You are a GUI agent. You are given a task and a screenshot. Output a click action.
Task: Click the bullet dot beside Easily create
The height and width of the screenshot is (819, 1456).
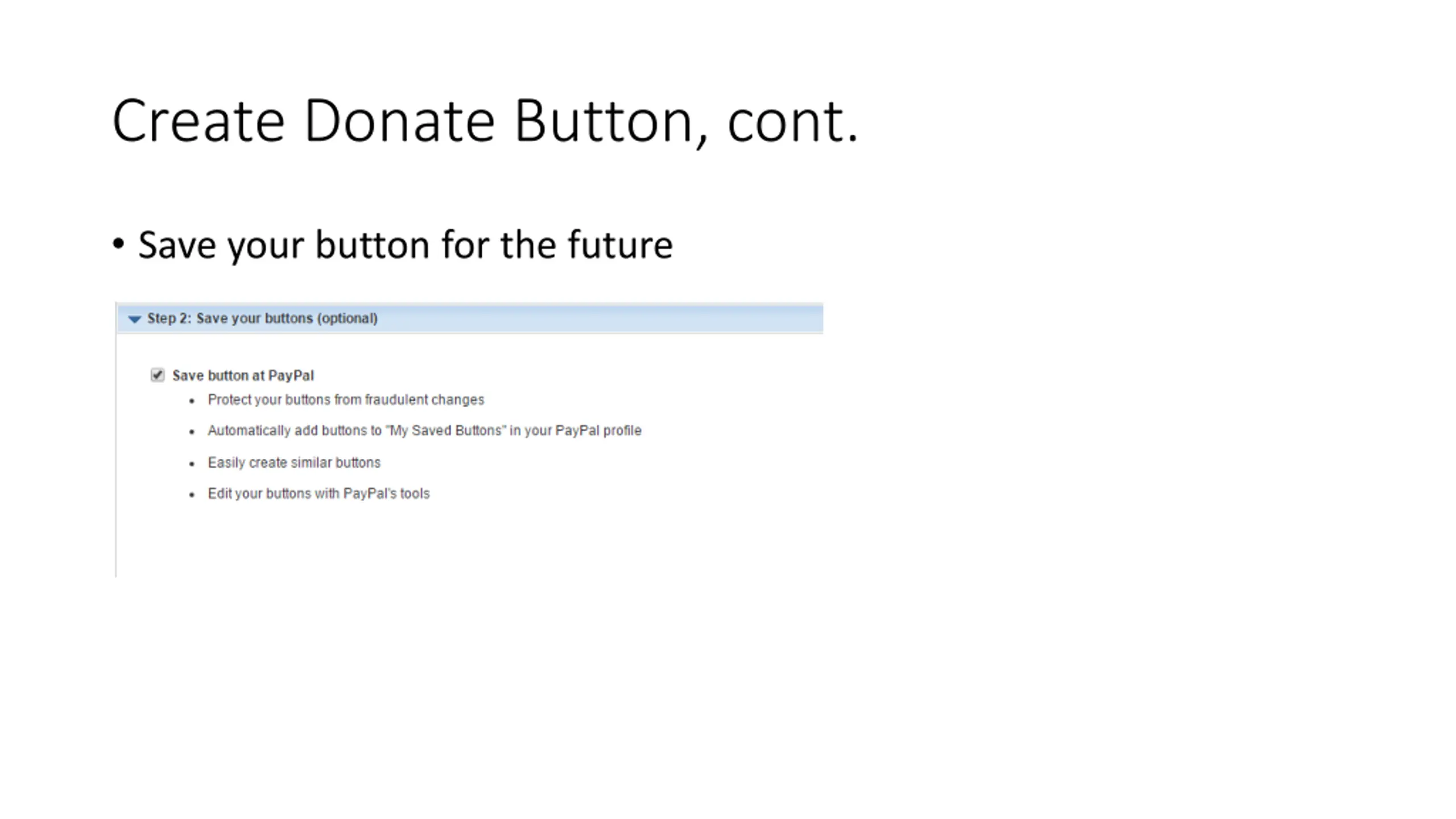click(192, 464)
